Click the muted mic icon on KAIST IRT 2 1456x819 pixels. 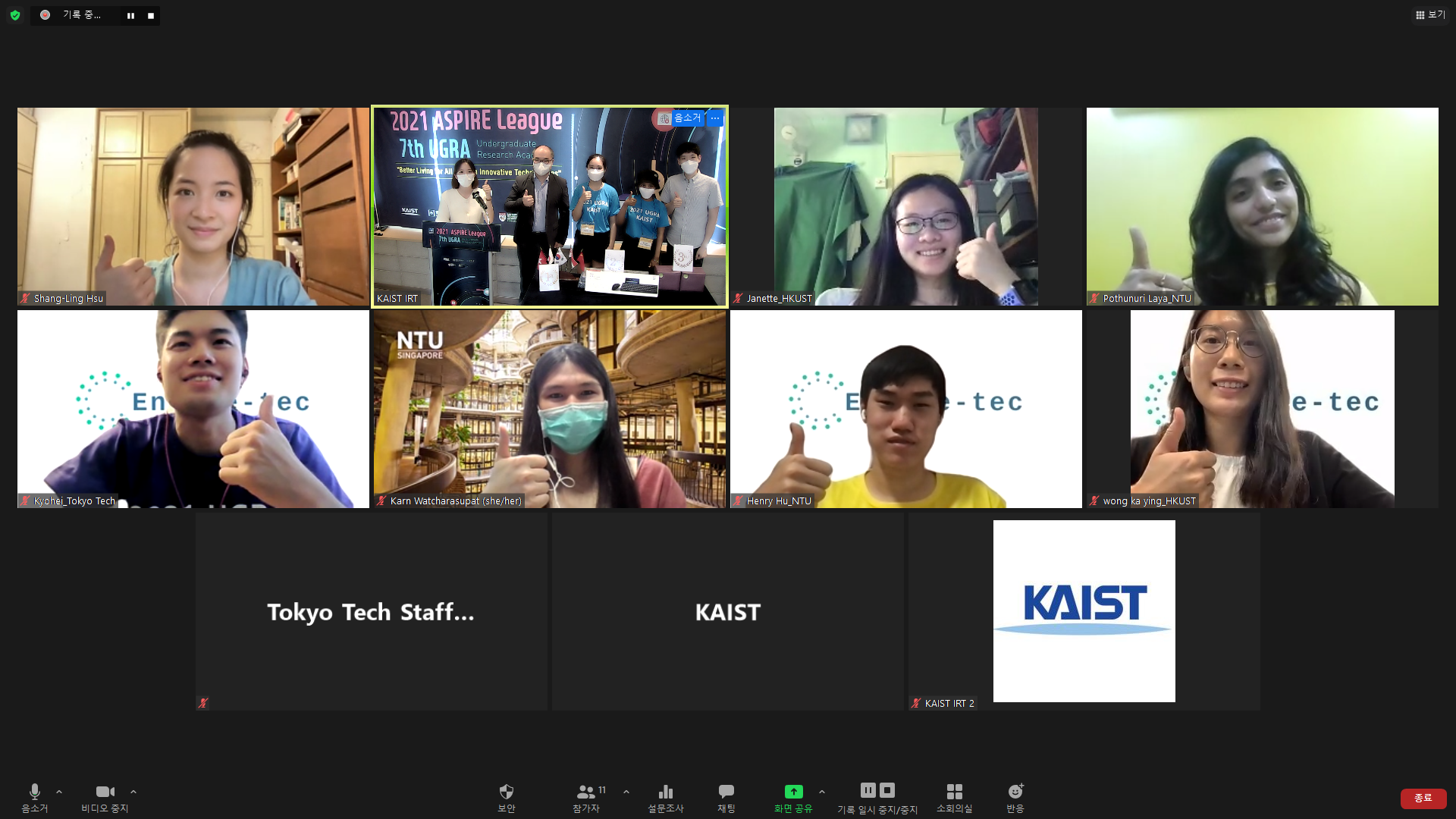(916, 704)
